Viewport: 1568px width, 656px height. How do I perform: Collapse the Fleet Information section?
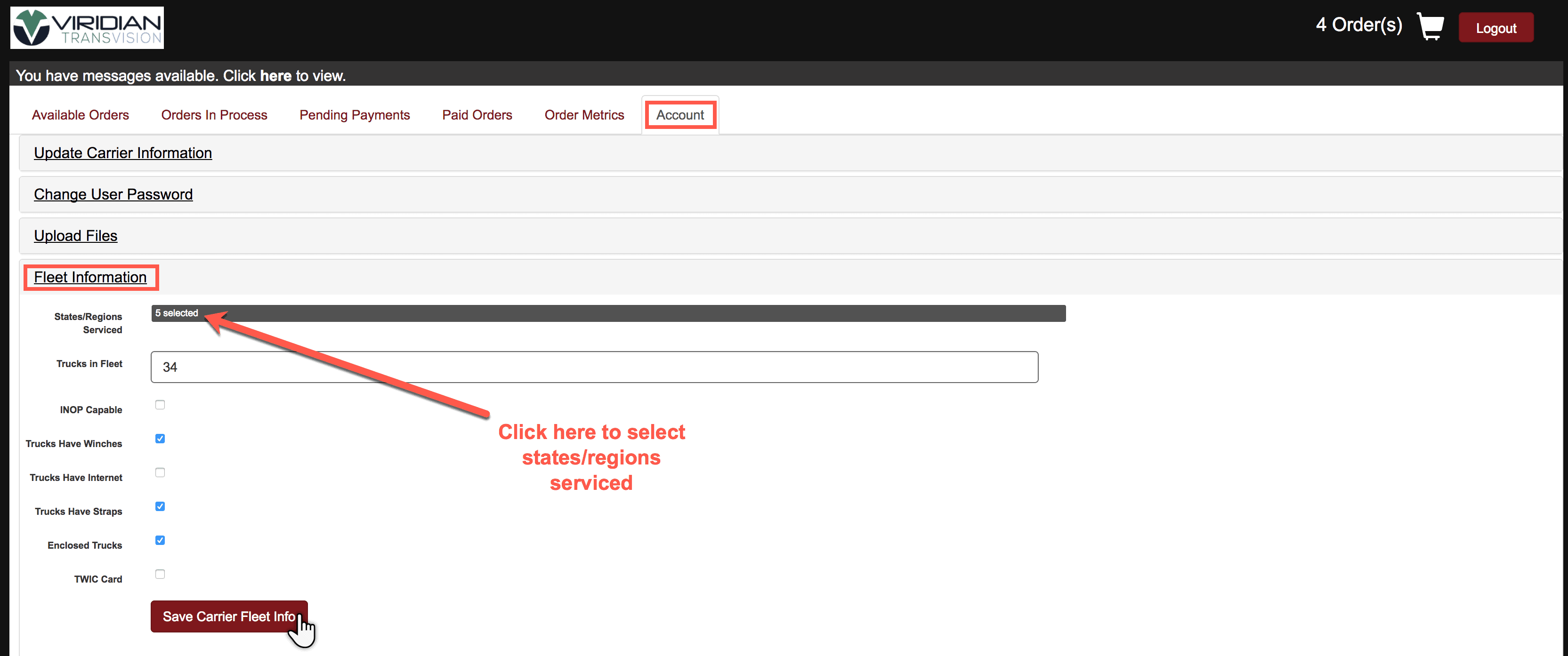click(x=90, y=278)
